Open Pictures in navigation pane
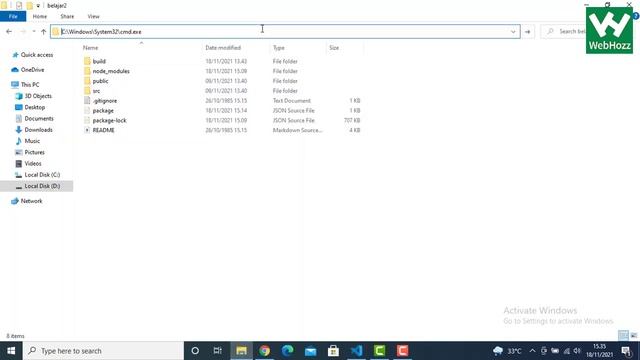Image resolution: width=640 pixels, height=360 pixels. [34, 152]
